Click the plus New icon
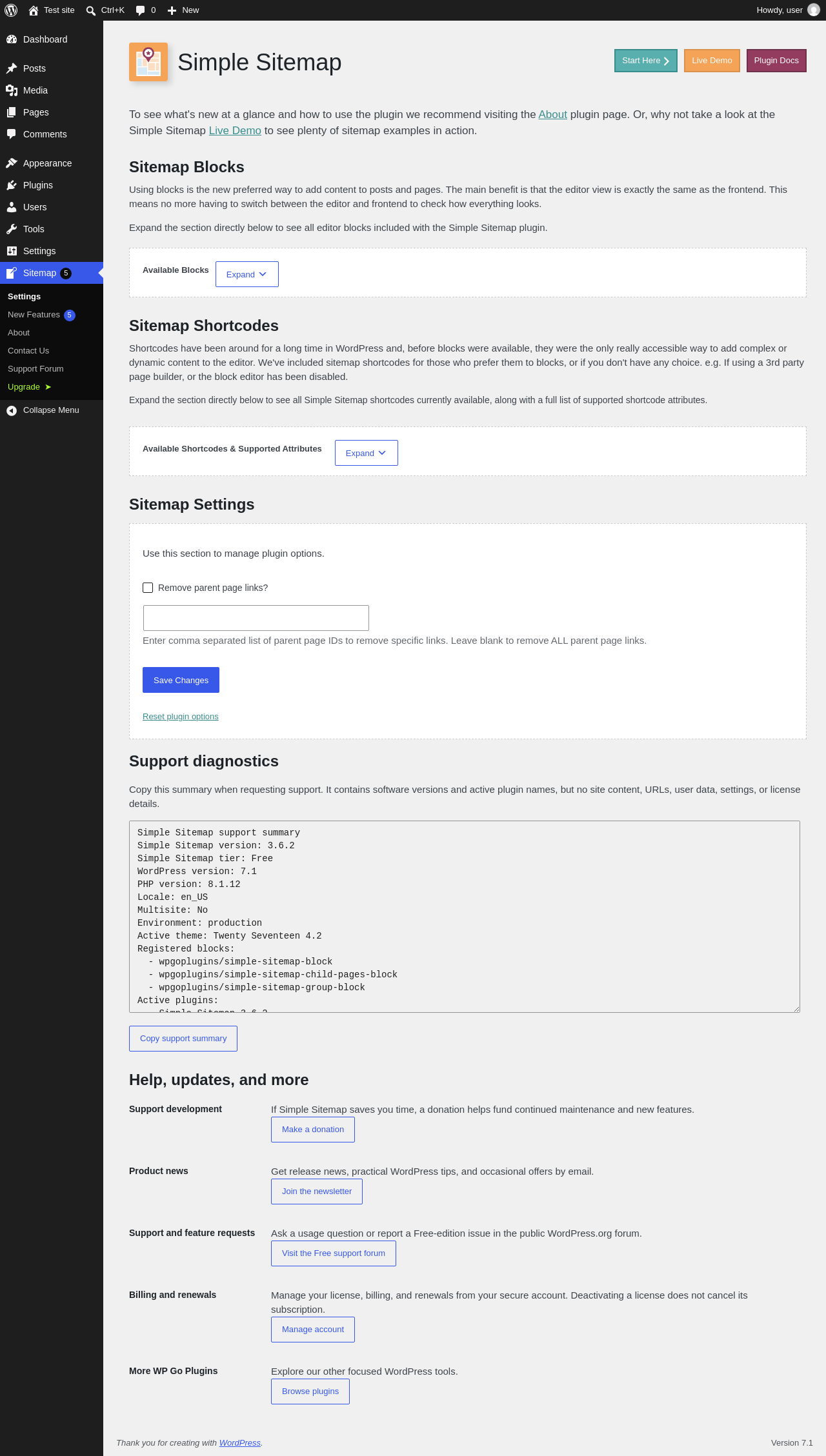This screenshot has width=826, height=1456. point(172,10)
